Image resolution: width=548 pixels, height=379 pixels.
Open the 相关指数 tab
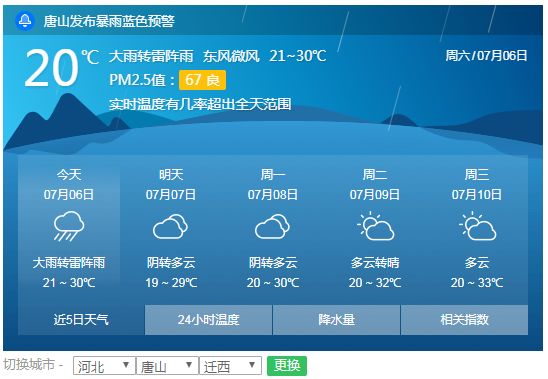[x=464, y=320]
